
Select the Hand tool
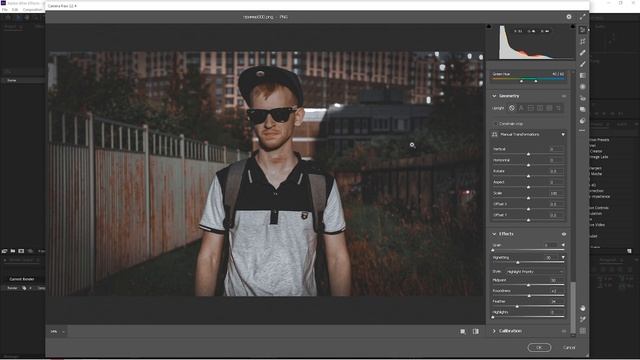(x=582, y=308)
